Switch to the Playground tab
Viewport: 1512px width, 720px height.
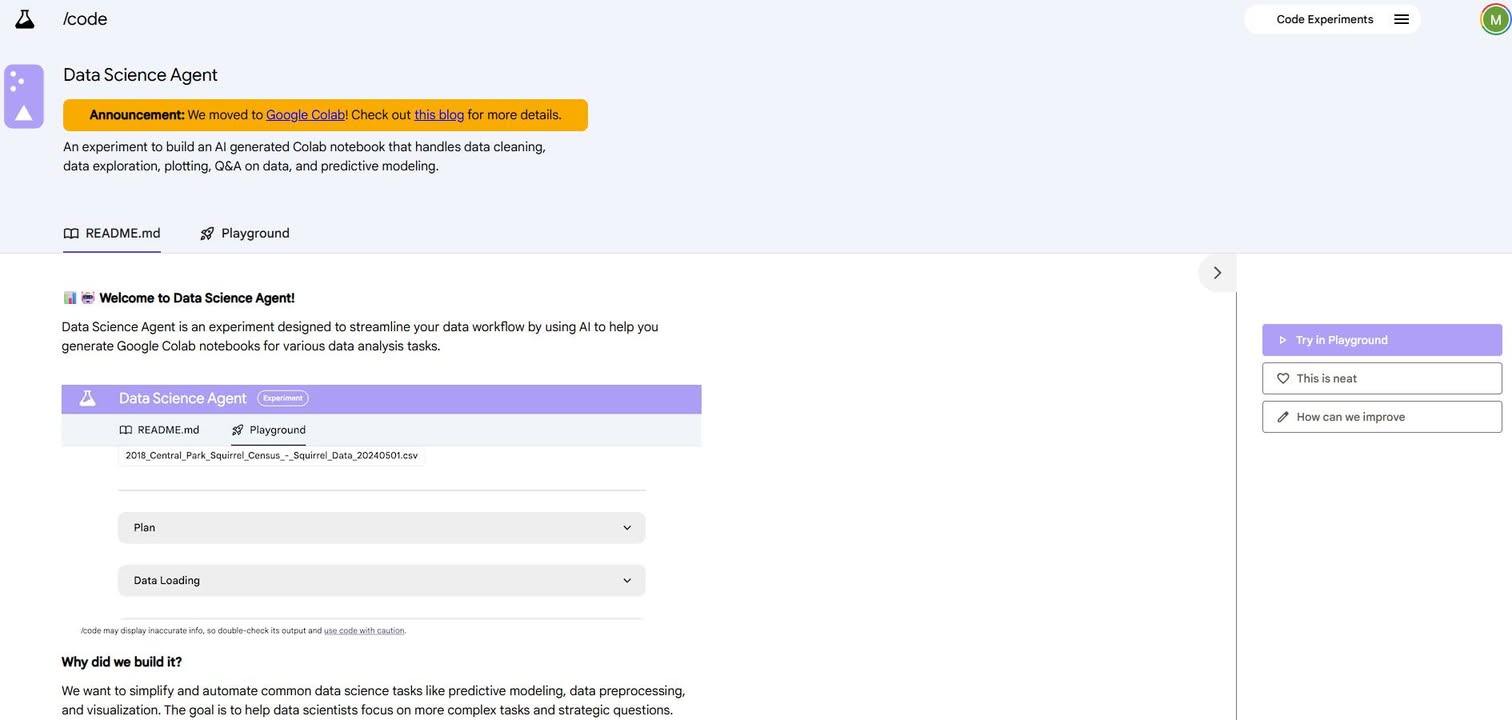(245, 233)
